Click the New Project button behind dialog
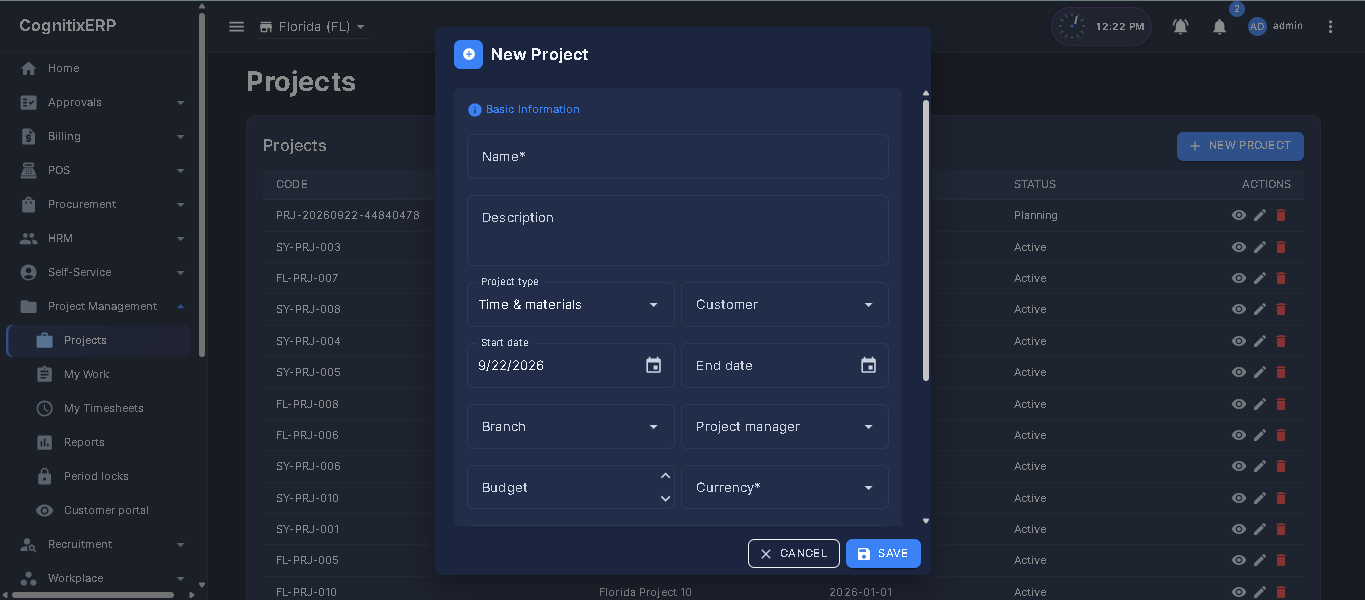 pos(1240,146)
